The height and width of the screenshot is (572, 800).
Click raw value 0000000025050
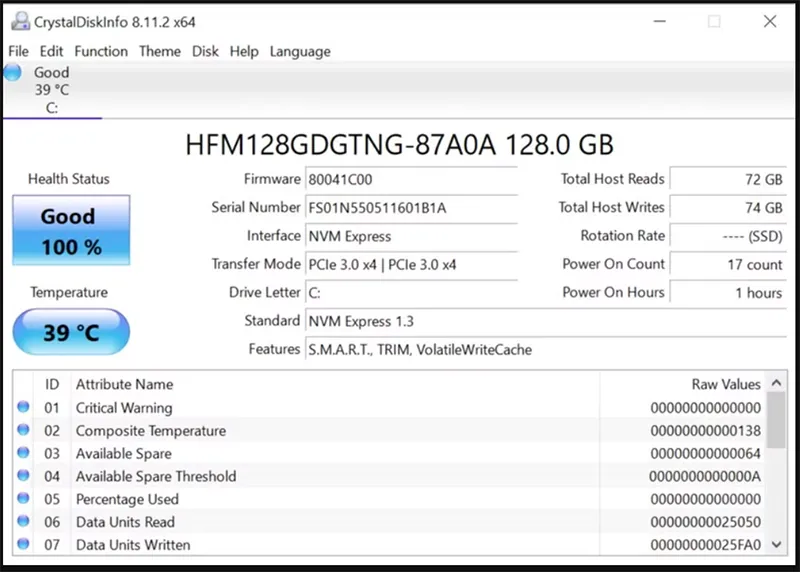[706, 522]
